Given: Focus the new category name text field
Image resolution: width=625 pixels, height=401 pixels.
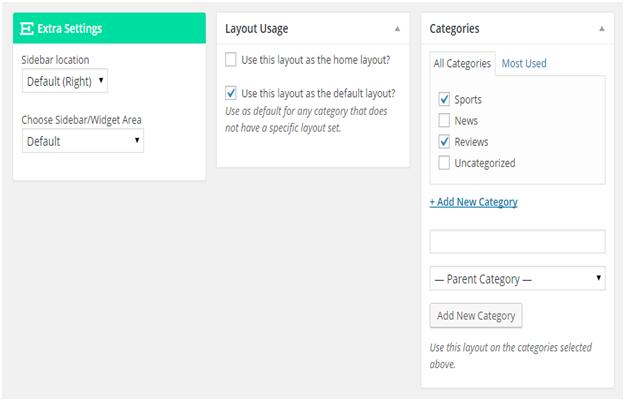Looking at the screenshot, I should tap(517, 241).
